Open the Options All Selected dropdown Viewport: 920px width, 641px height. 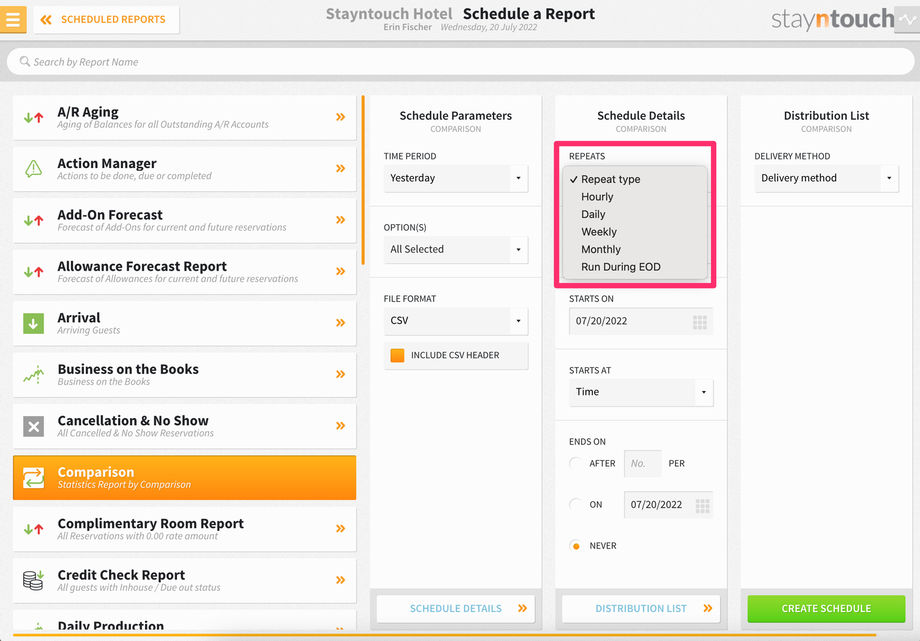pos(456,249)
